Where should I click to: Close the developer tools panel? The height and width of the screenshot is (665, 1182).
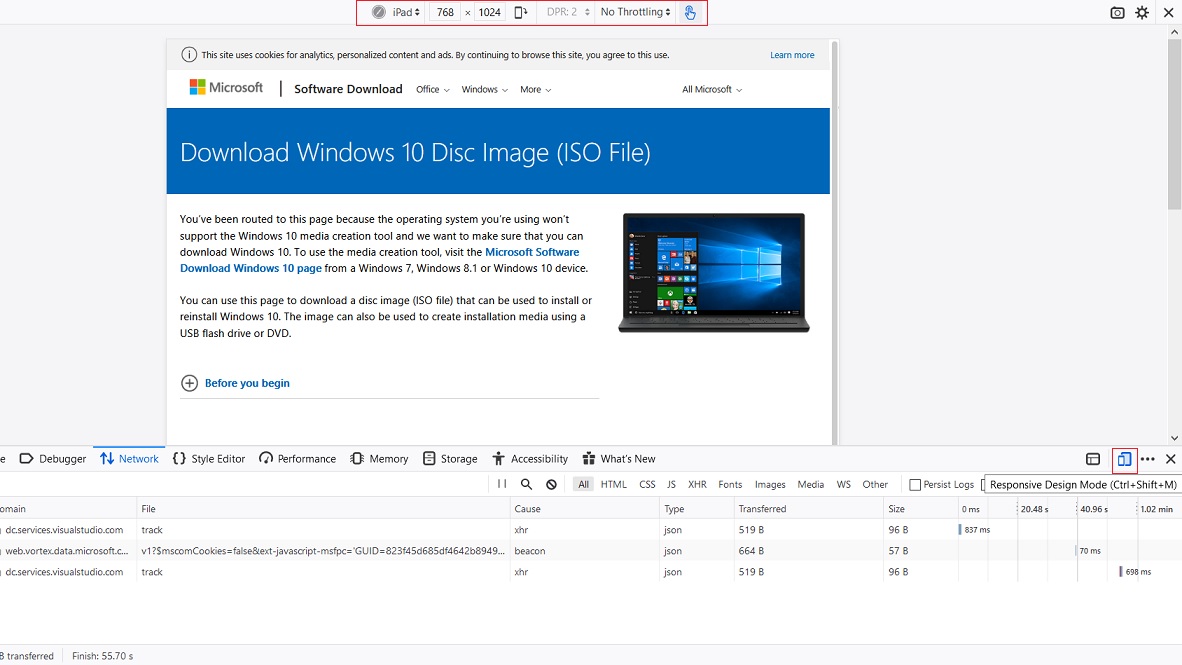[x=1171, y=458]
